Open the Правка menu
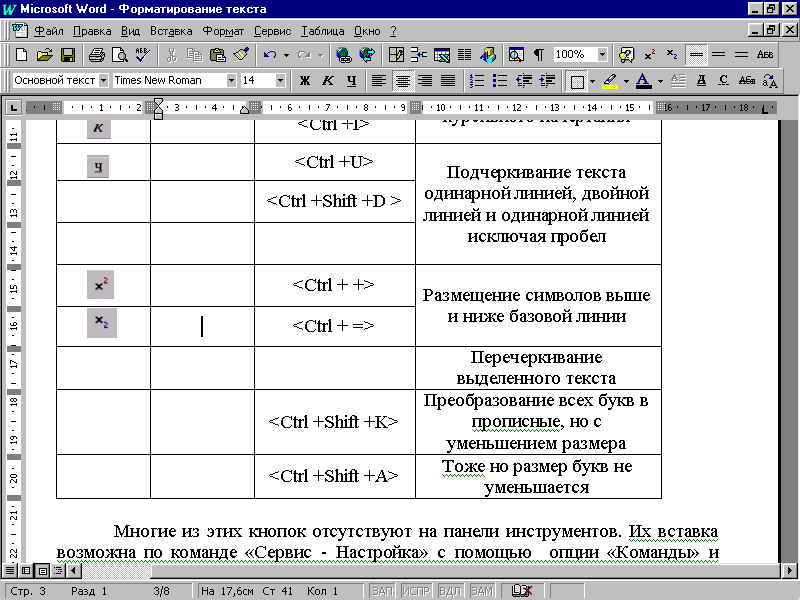800x600 pixels. pos(92,31)
